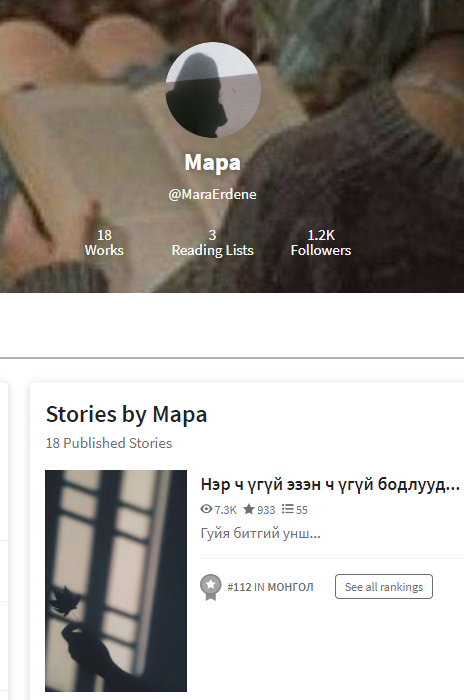
Task: Click the Stories by Мара heading
Action: (x=126, y=414)
